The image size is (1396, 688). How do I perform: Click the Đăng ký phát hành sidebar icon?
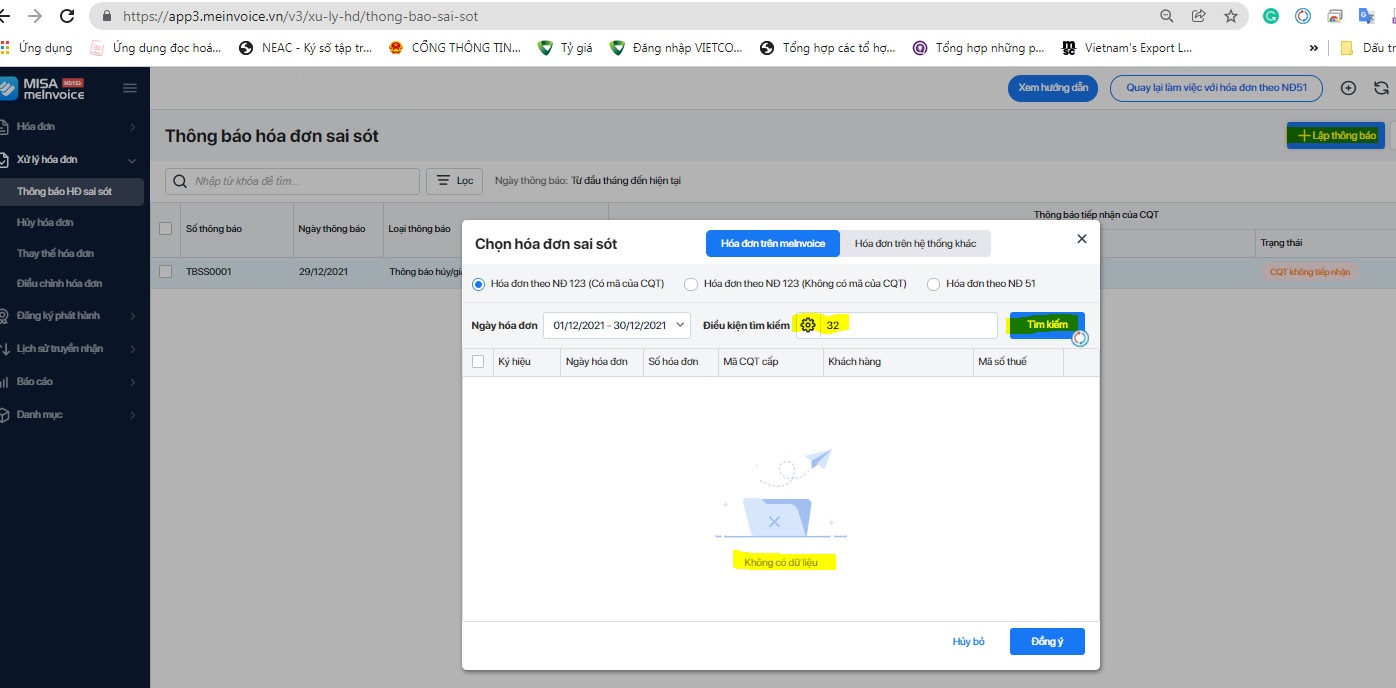pos(5,316)
